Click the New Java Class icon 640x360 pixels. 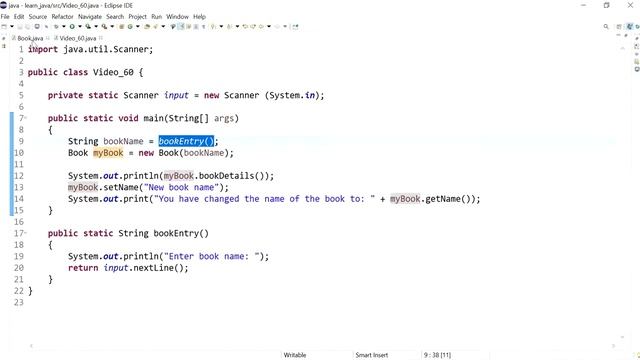pyautogui.click(x=130, y=27)
